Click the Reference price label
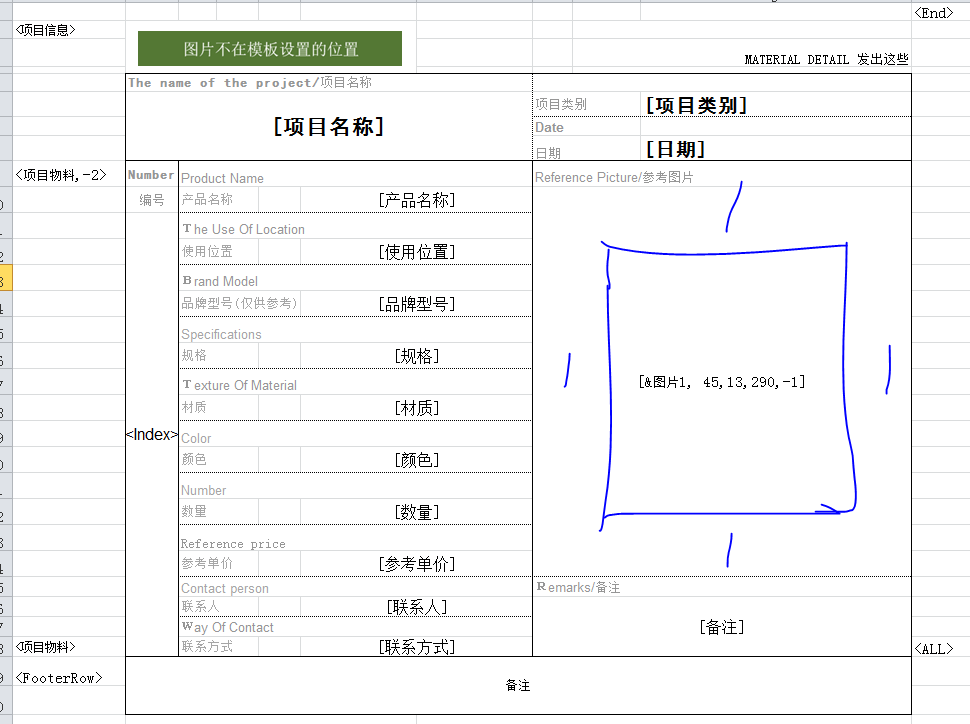 [x=233, y=544]
